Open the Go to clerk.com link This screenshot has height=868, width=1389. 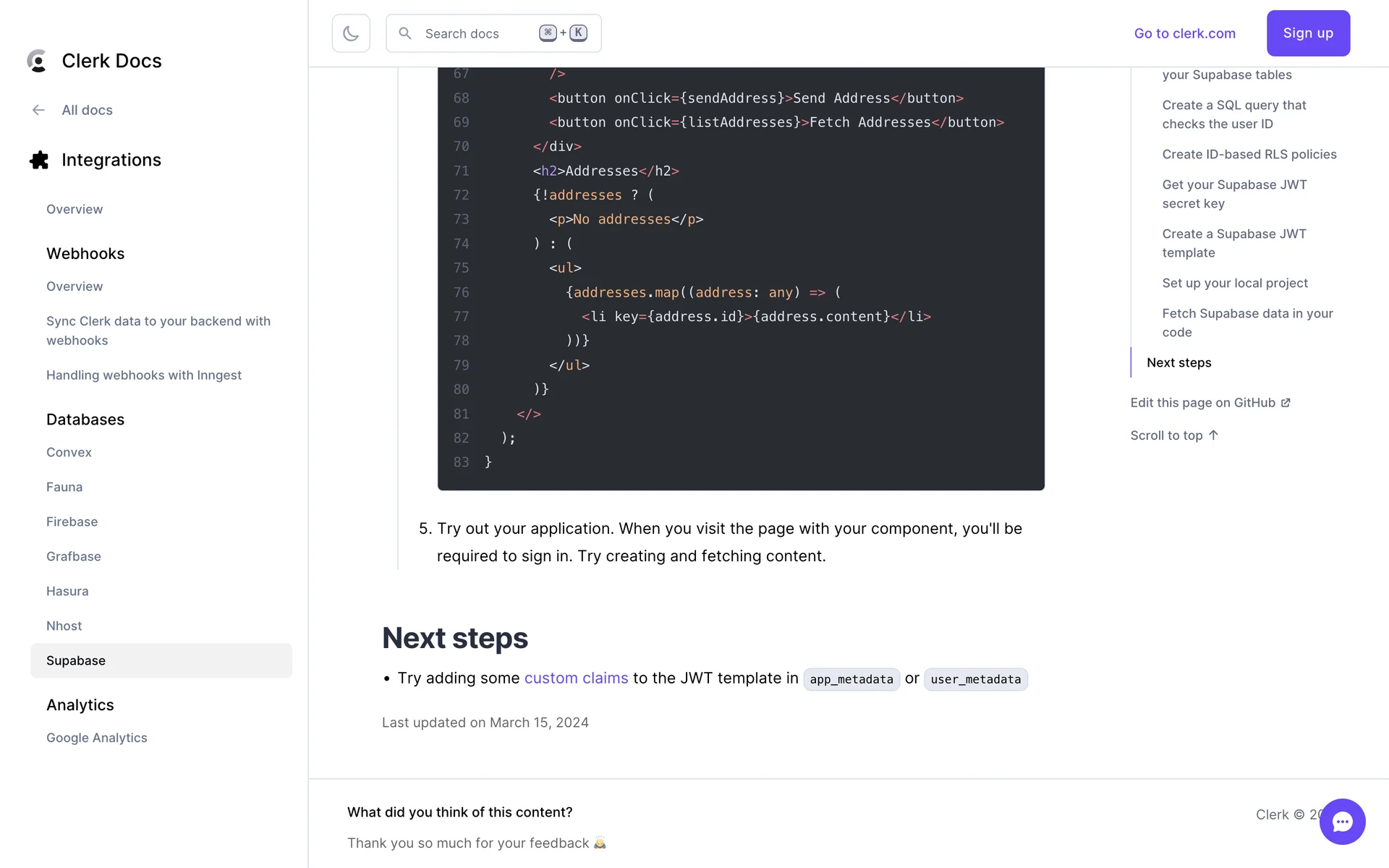click(1184, 33)
